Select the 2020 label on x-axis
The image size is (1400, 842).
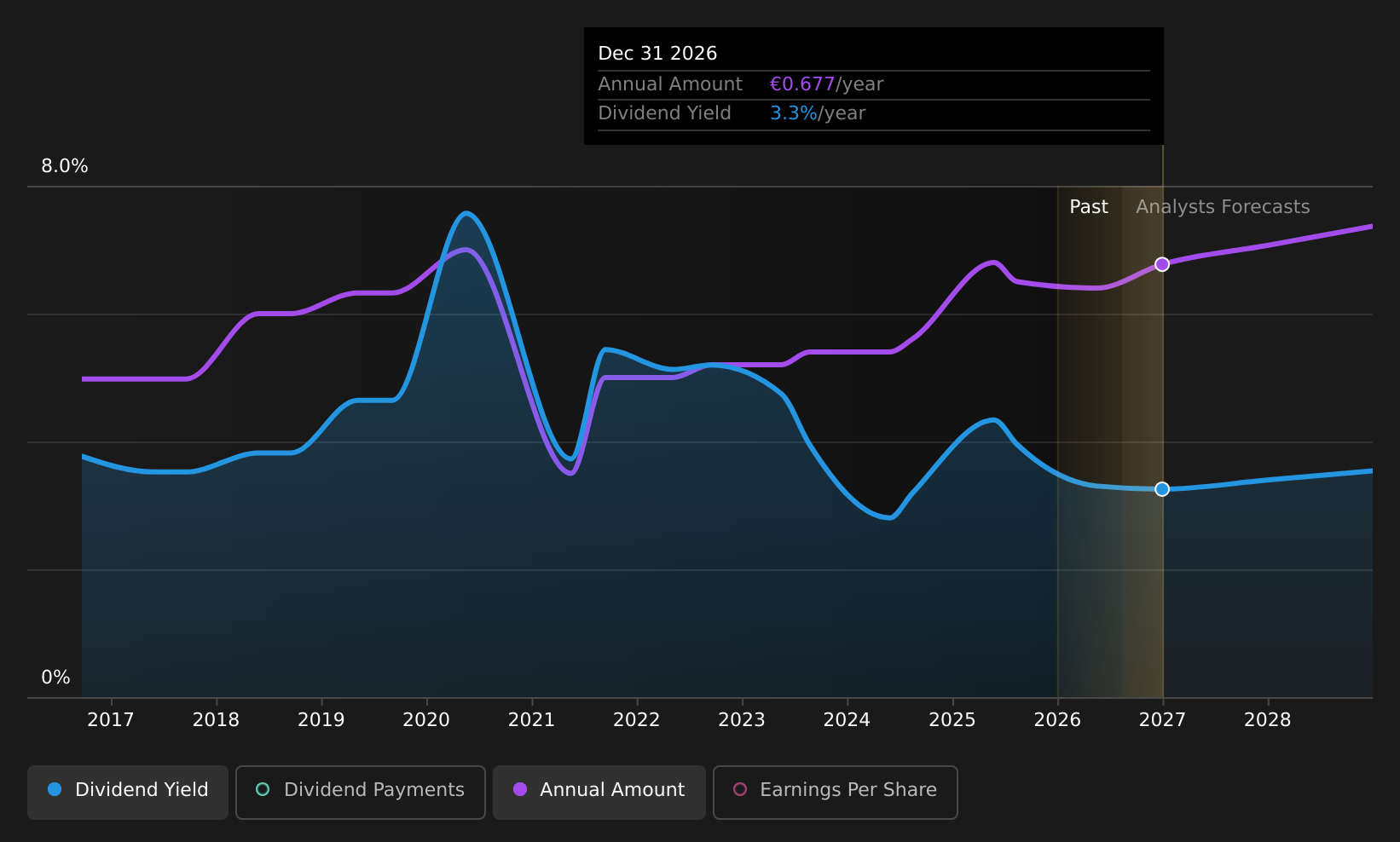coord(426,720)
